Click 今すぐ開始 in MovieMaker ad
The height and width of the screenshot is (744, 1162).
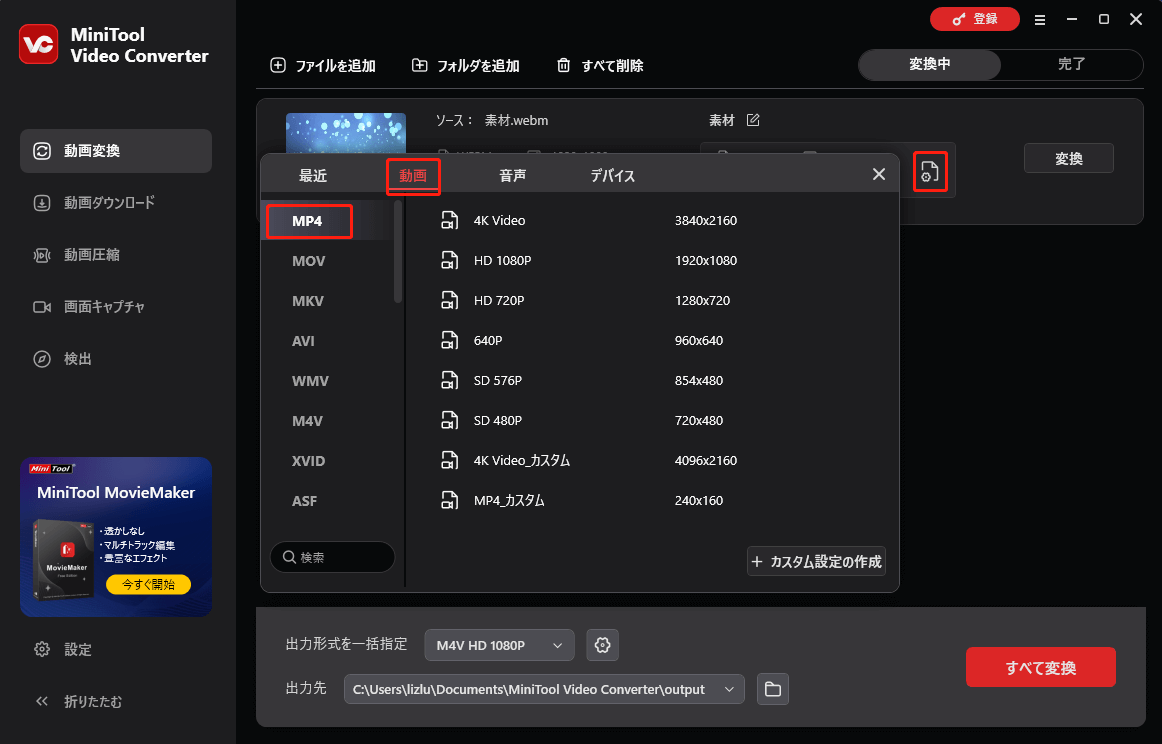tap(148, 585)
